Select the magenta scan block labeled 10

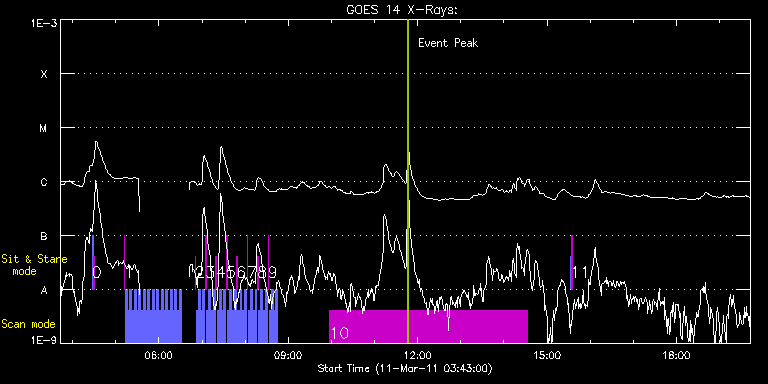[428, 326]
